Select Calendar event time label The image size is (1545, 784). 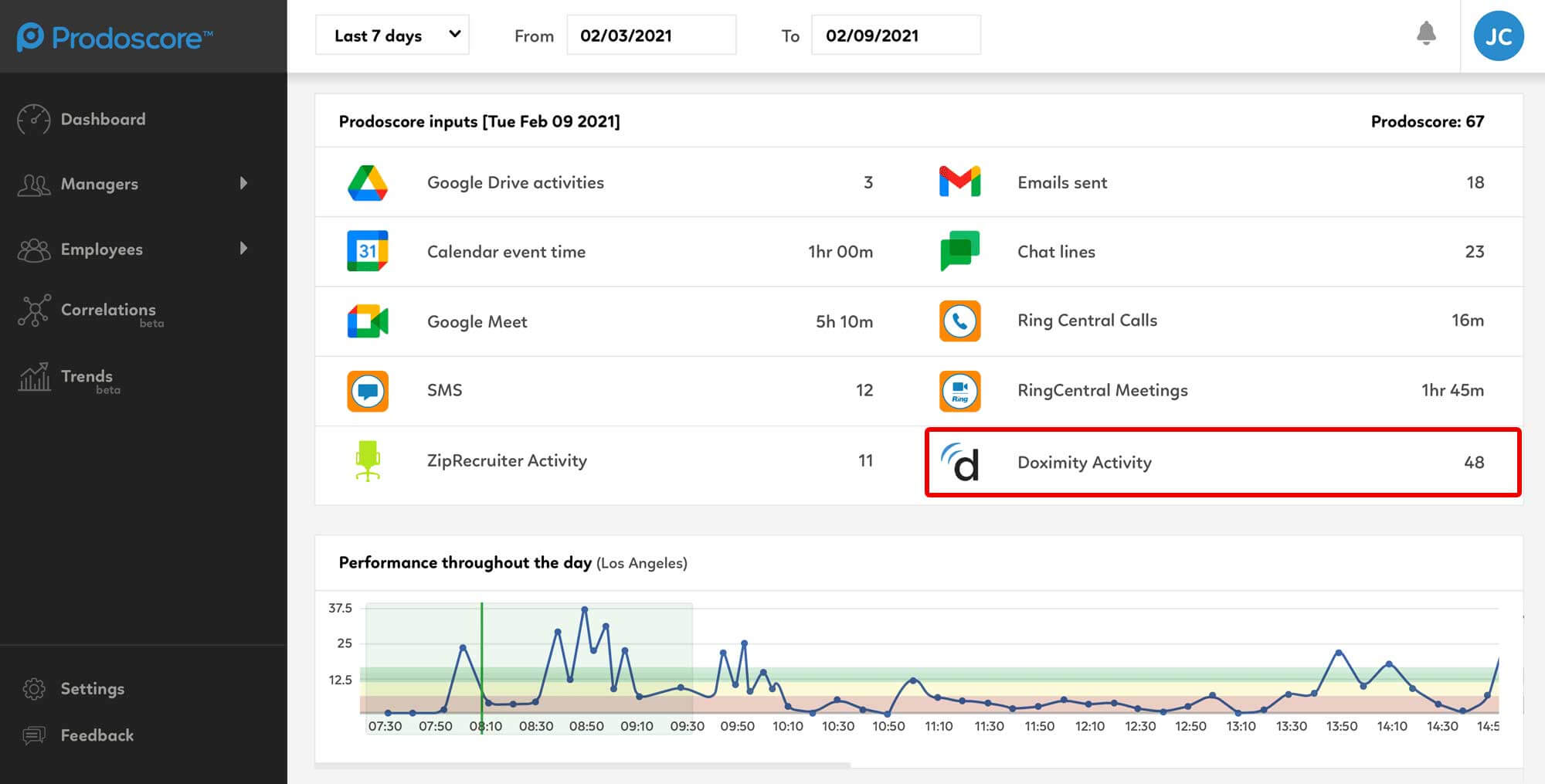click(506, 252)
